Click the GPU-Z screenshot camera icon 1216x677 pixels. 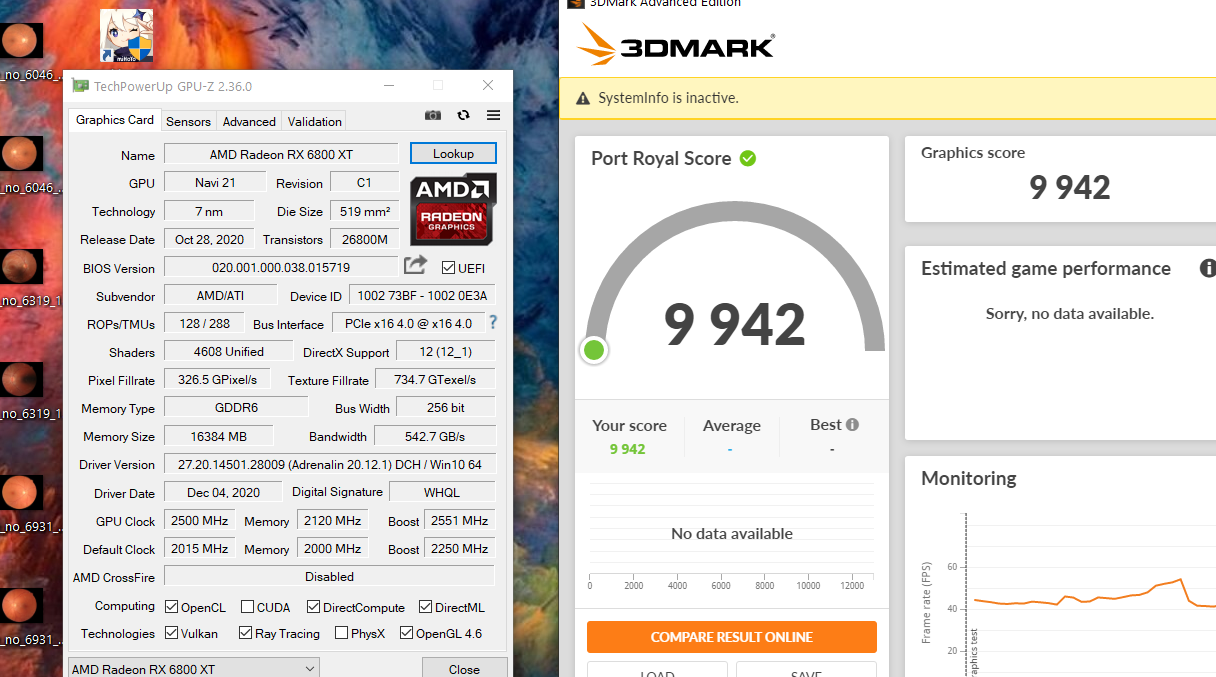click(432, 116)
